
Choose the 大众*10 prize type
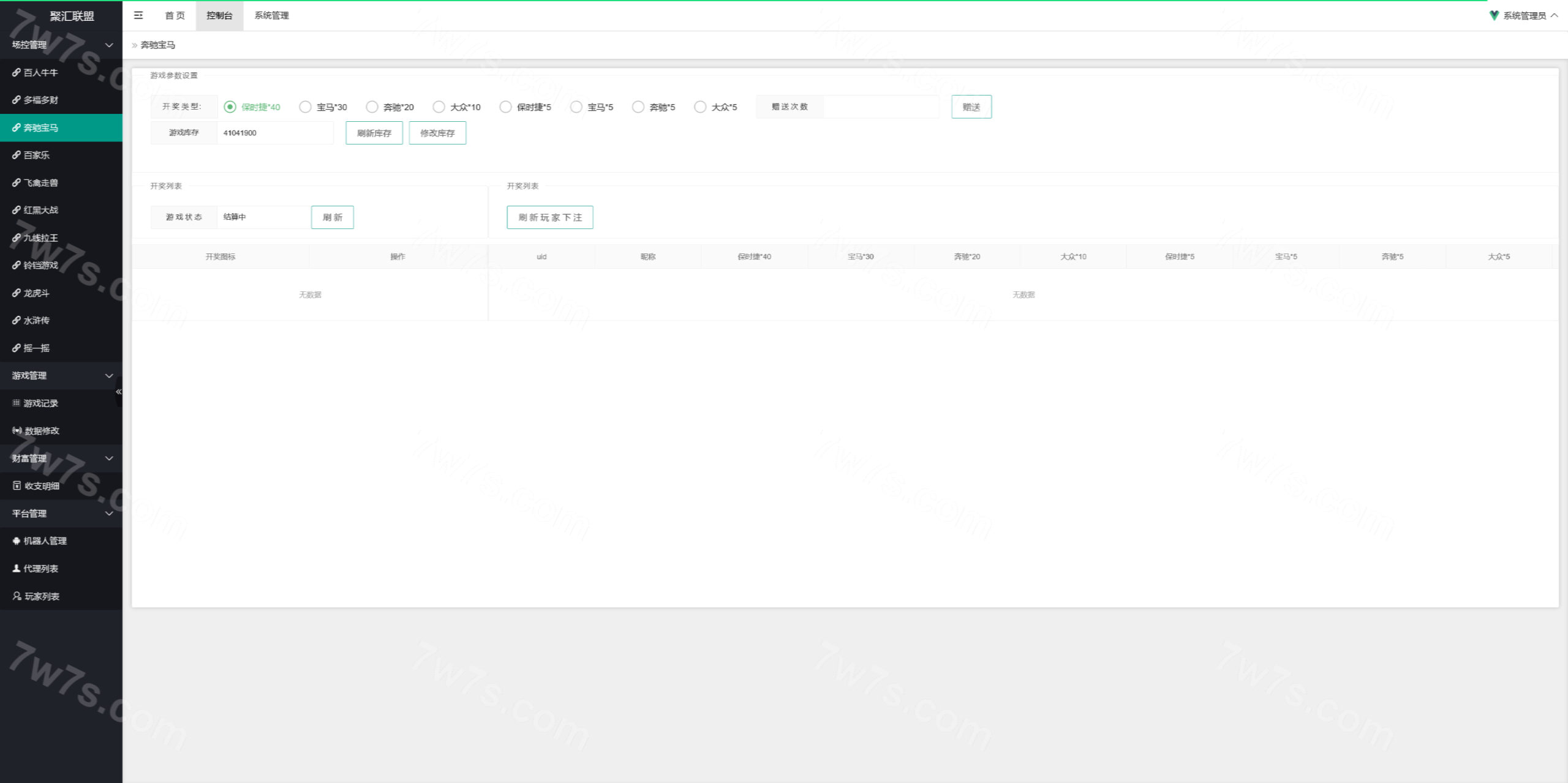click(x=439, y=107)
